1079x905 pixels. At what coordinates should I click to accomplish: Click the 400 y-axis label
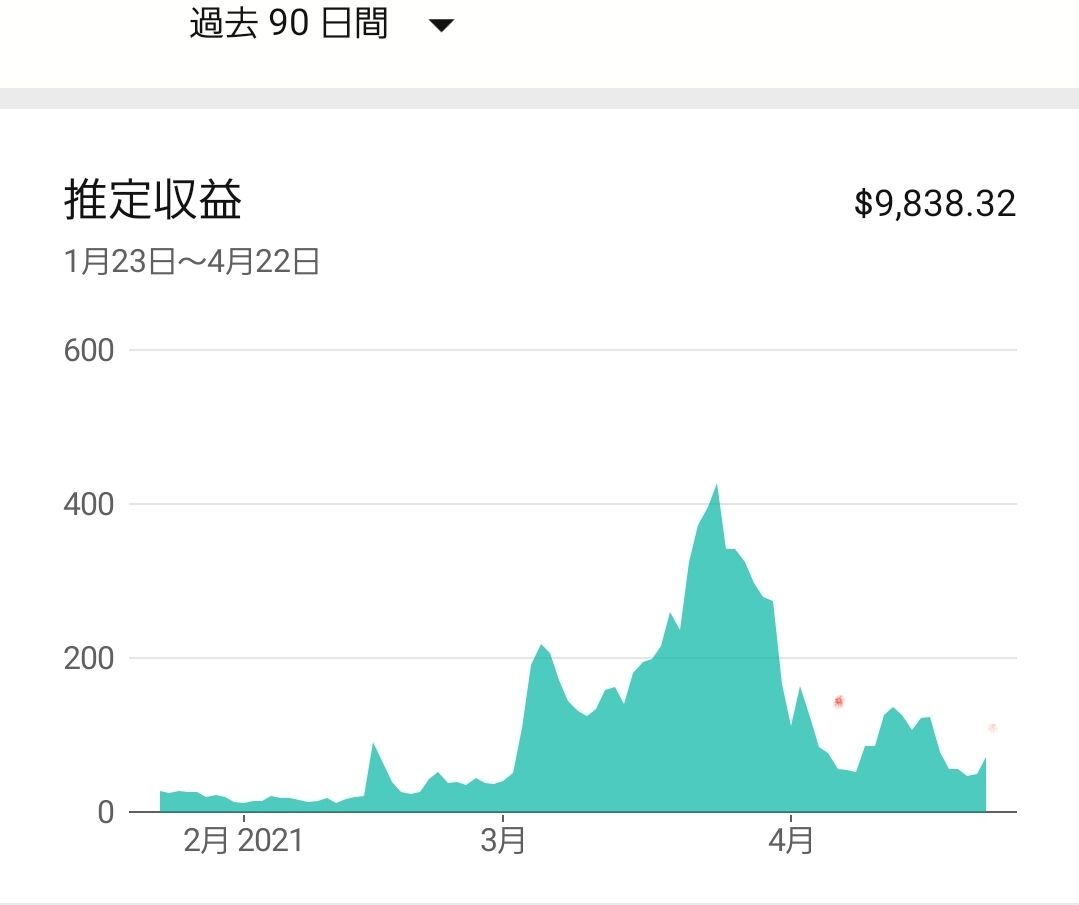coord(89,504)
